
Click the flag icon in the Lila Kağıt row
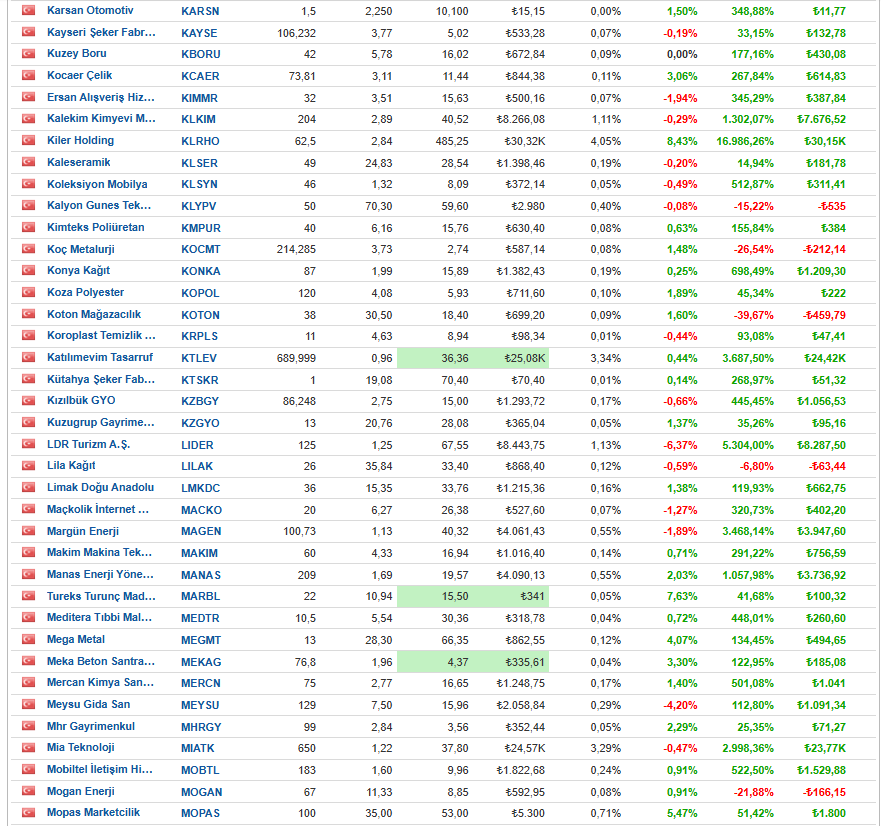click(x=28, y=465)
